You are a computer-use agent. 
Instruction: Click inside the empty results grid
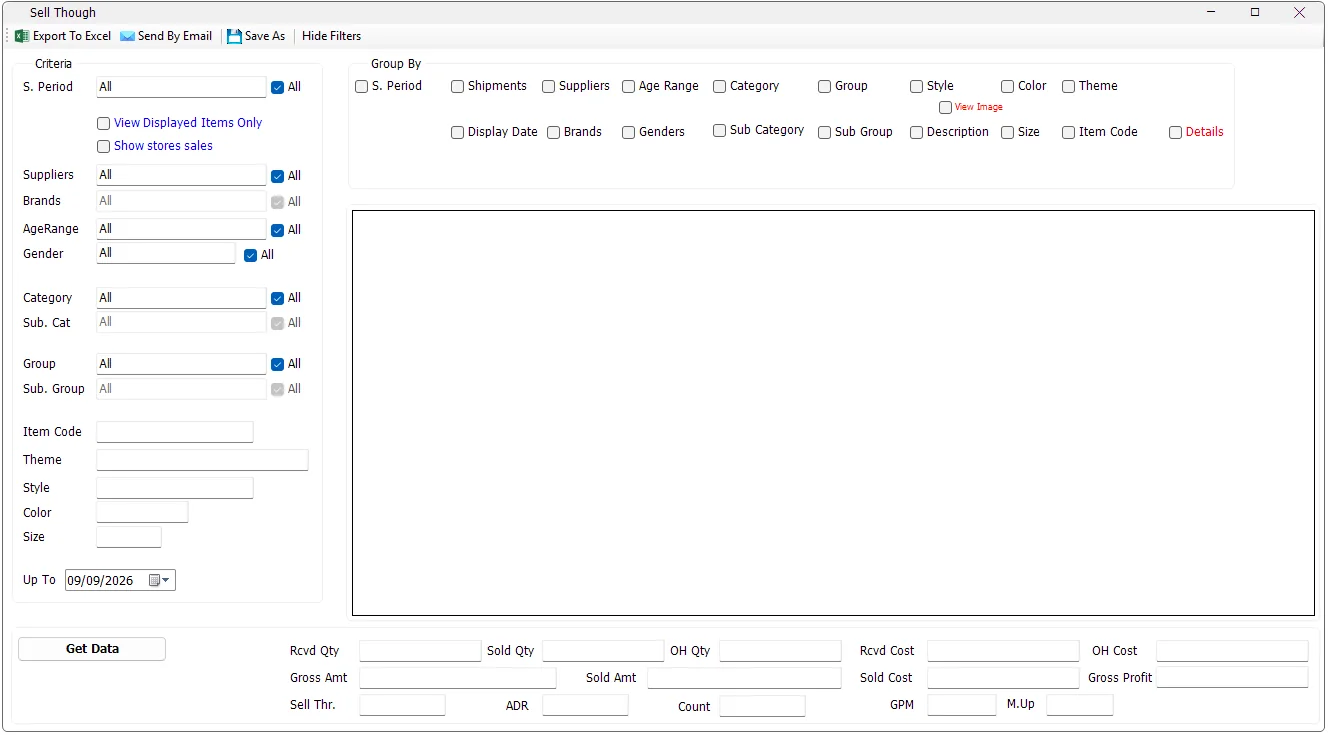tap(833, 413)
